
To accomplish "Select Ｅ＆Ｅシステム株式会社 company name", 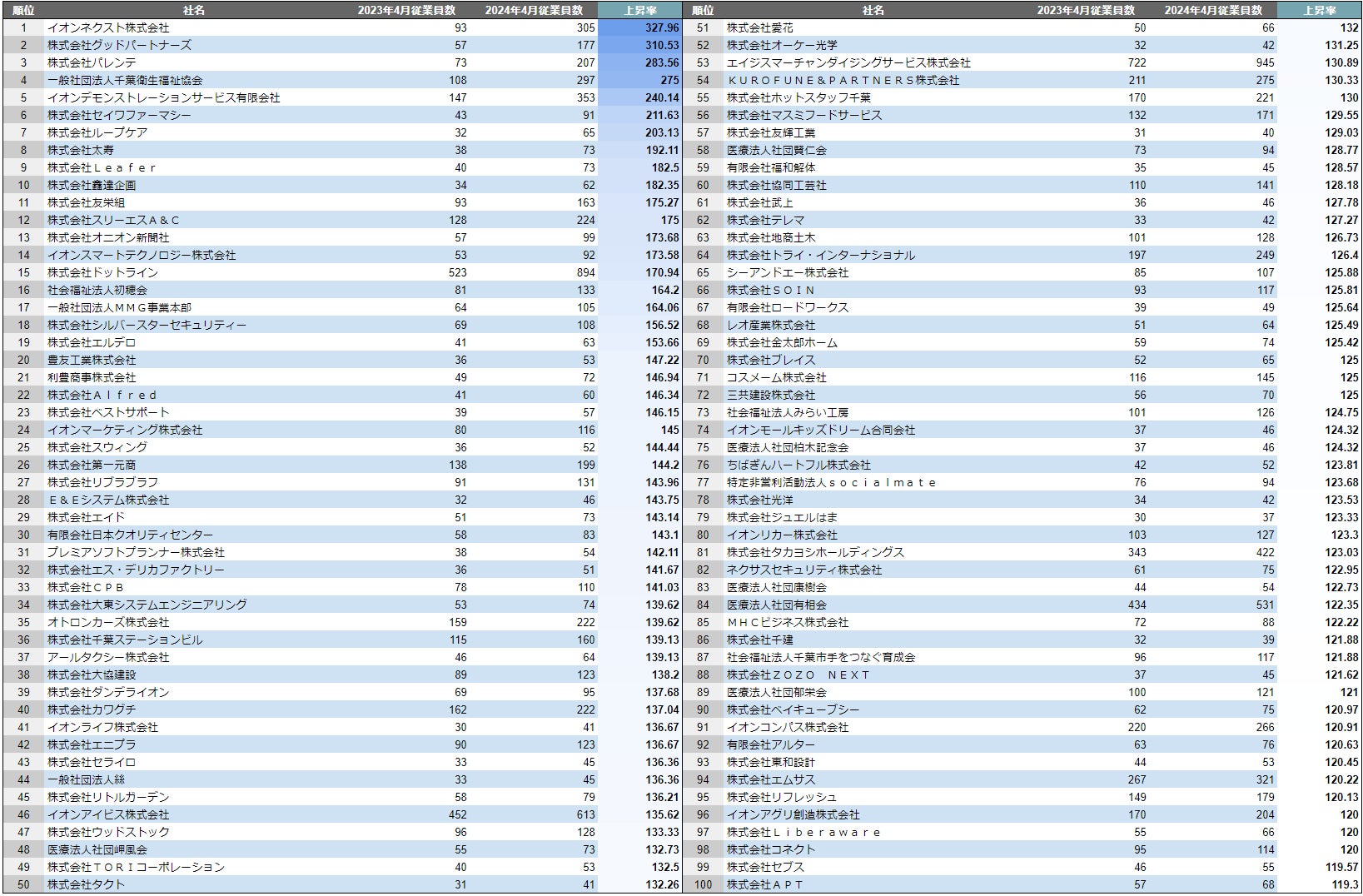I will pyautogui.click(x=108, y=500).
